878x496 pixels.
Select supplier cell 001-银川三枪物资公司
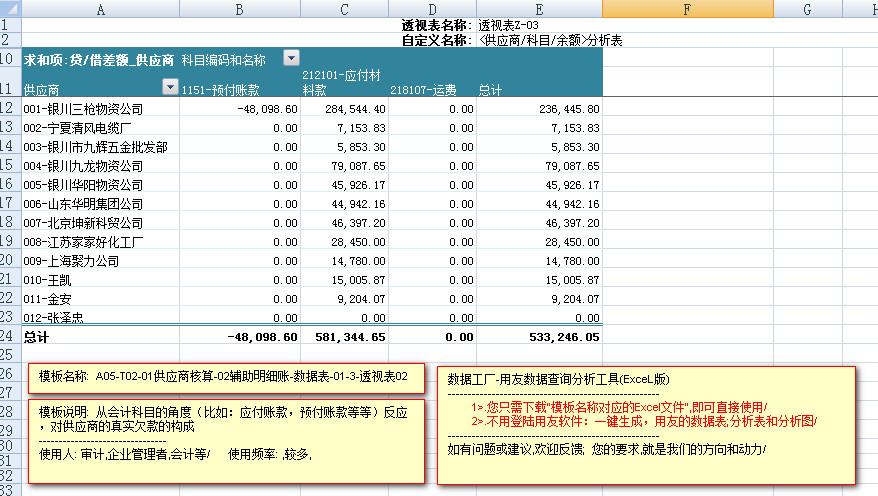[83, 108]
